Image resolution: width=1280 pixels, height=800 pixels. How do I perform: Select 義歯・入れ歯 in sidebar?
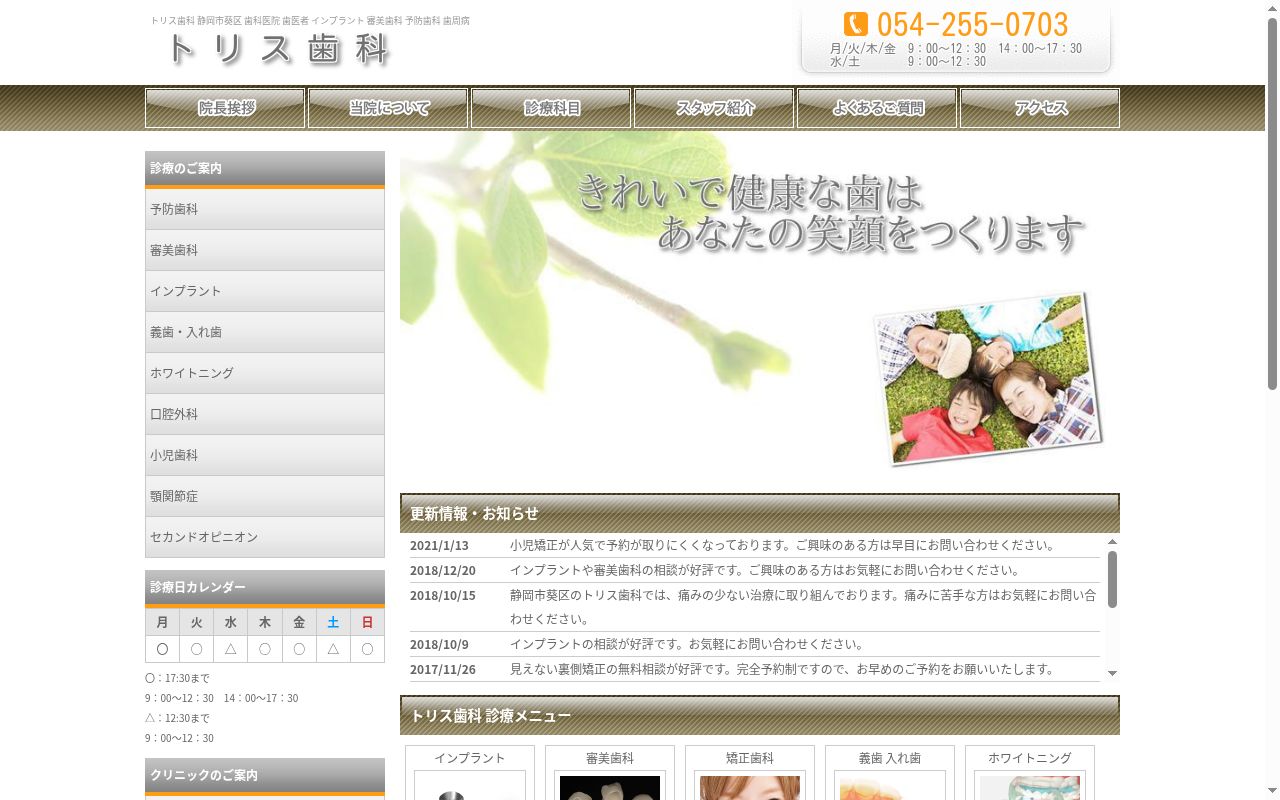point(265,332)
